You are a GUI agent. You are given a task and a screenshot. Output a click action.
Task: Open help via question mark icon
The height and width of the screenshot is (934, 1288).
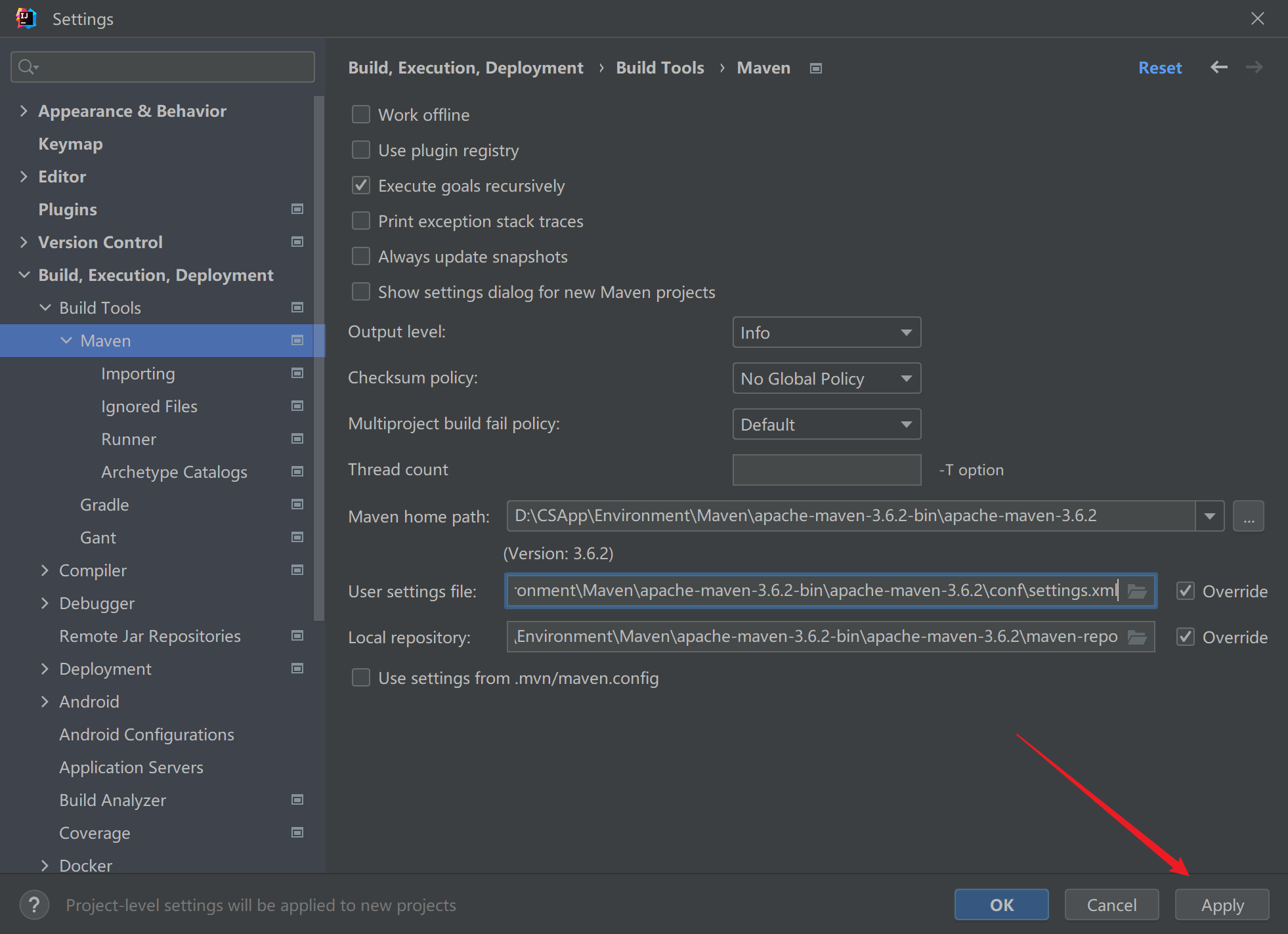[34, 905]
